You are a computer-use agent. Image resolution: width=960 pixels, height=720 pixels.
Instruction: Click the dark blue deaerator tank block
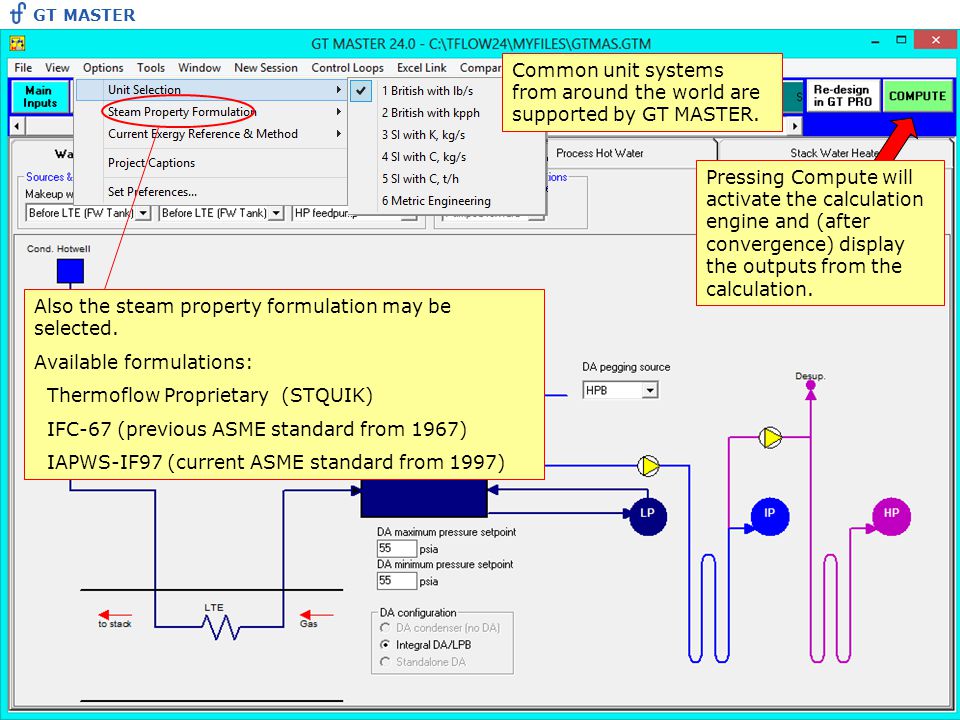pyautogui.click(x=424, y=498)
